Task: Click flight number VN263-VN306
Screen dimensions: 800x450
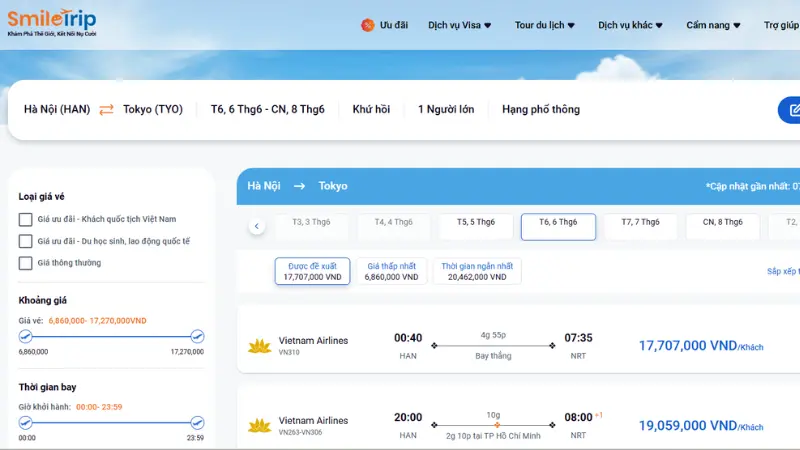Action: (300, 432)
